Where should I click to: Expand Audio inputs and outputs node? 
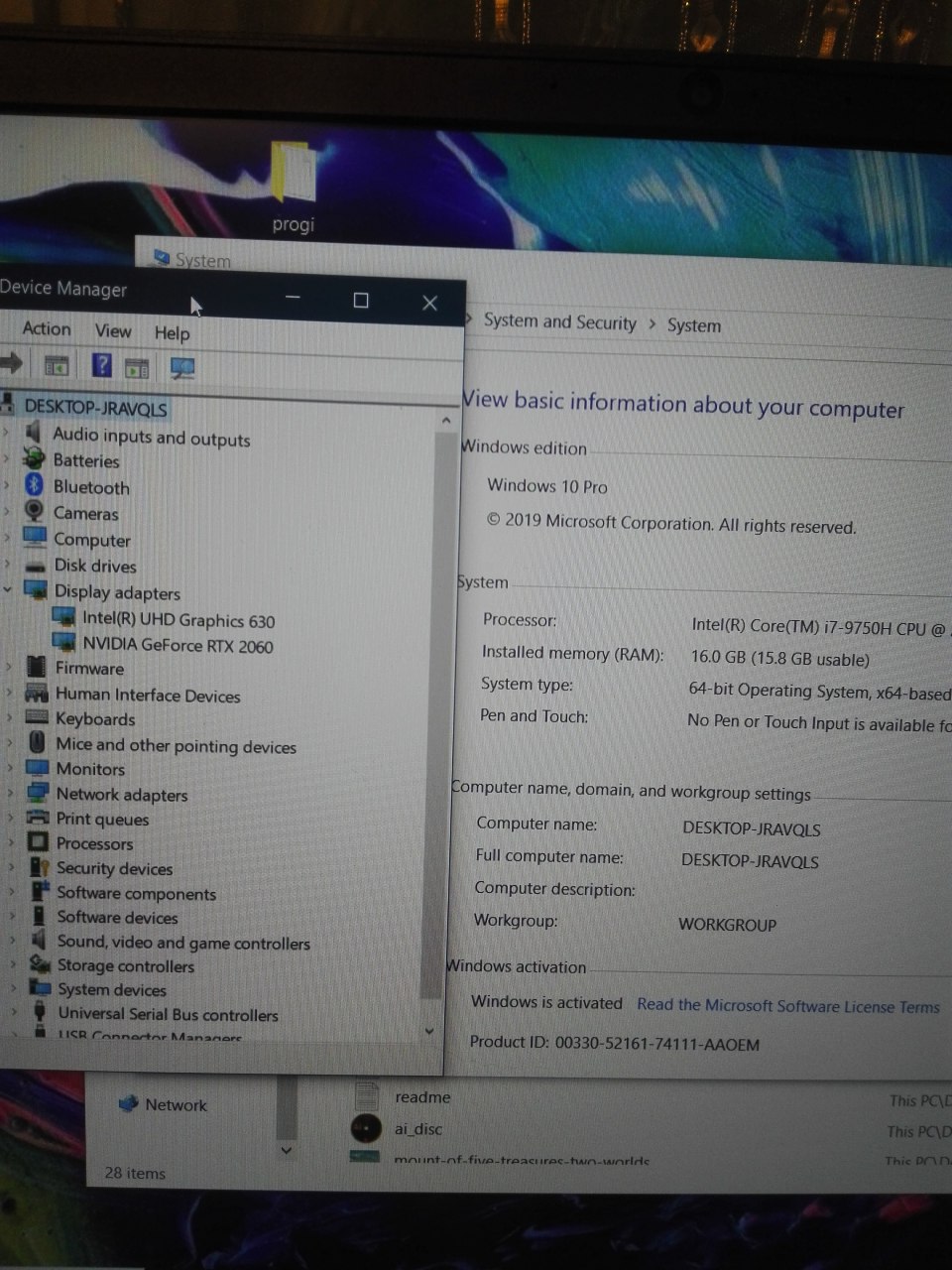click(8, 433)
